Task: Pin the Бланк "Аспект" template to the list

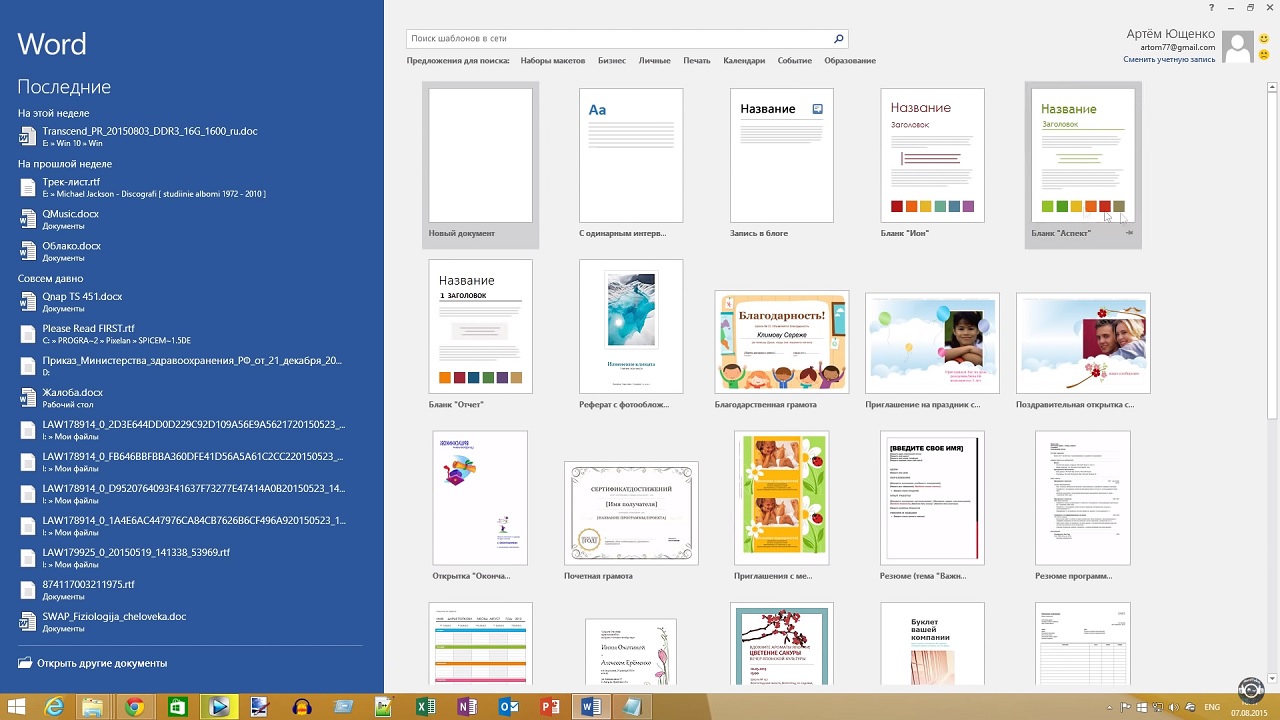Action: [x=1129, y=233]
